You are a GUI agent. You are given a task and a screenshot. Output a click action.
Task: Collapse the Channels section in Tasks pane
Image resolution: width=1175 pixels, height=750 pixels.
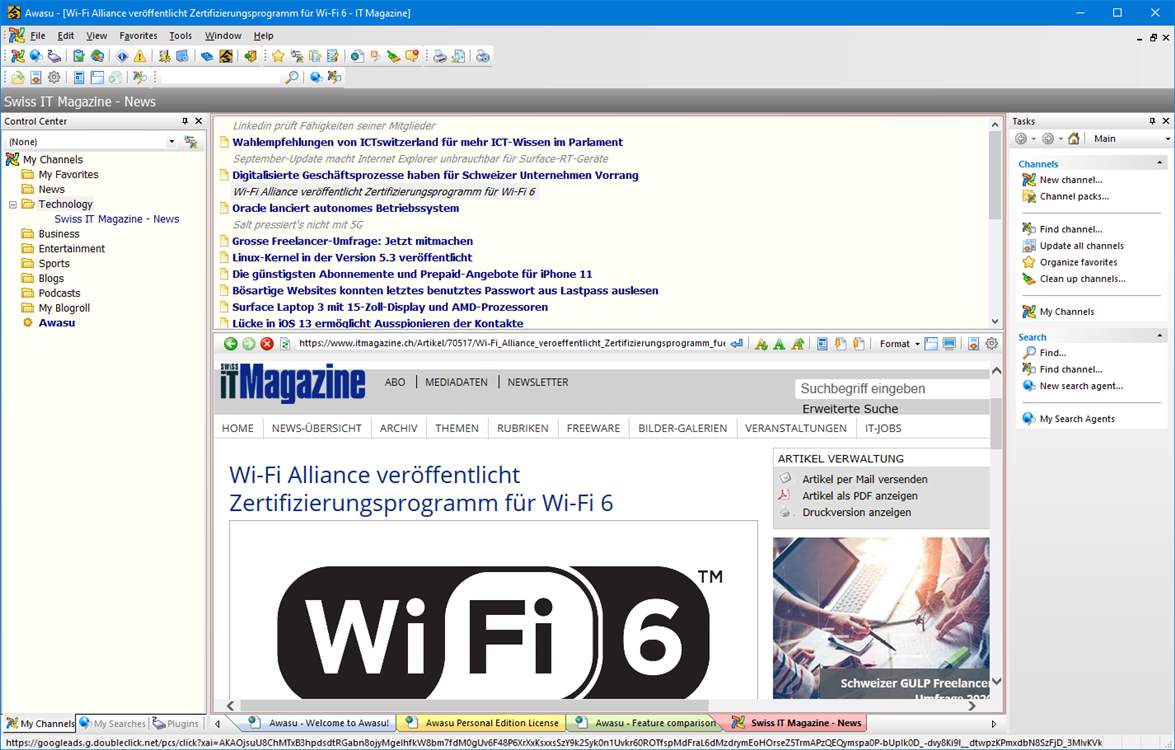pos(1160,163)
